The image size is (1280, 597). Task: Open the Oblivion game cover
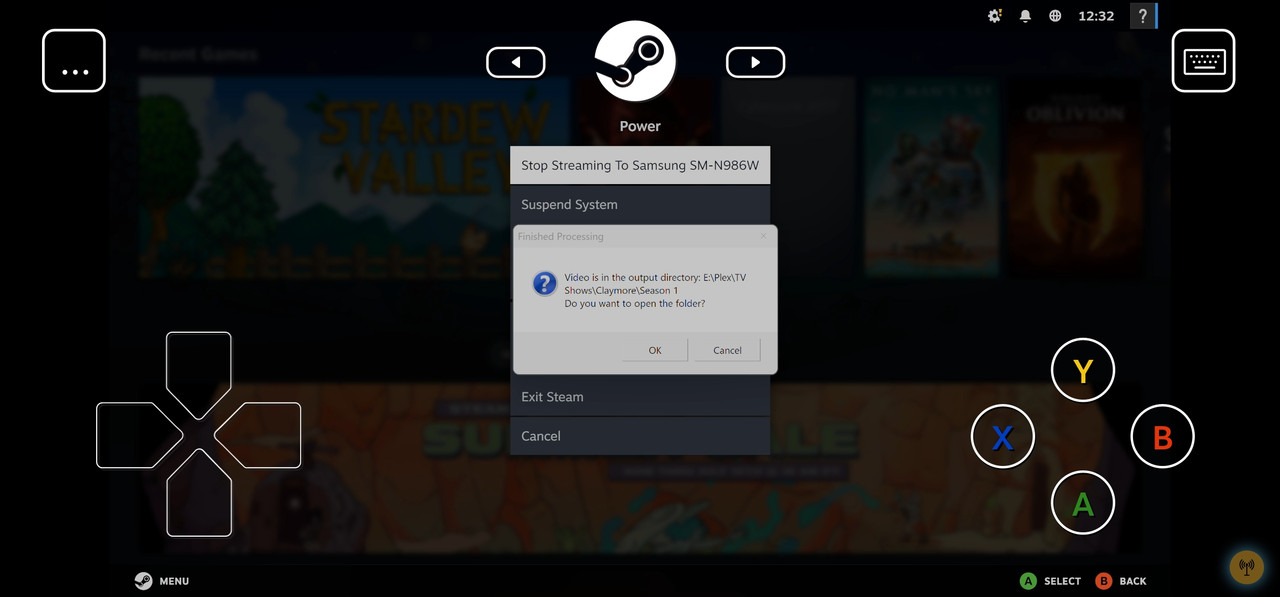click(x=1073, y=178)
